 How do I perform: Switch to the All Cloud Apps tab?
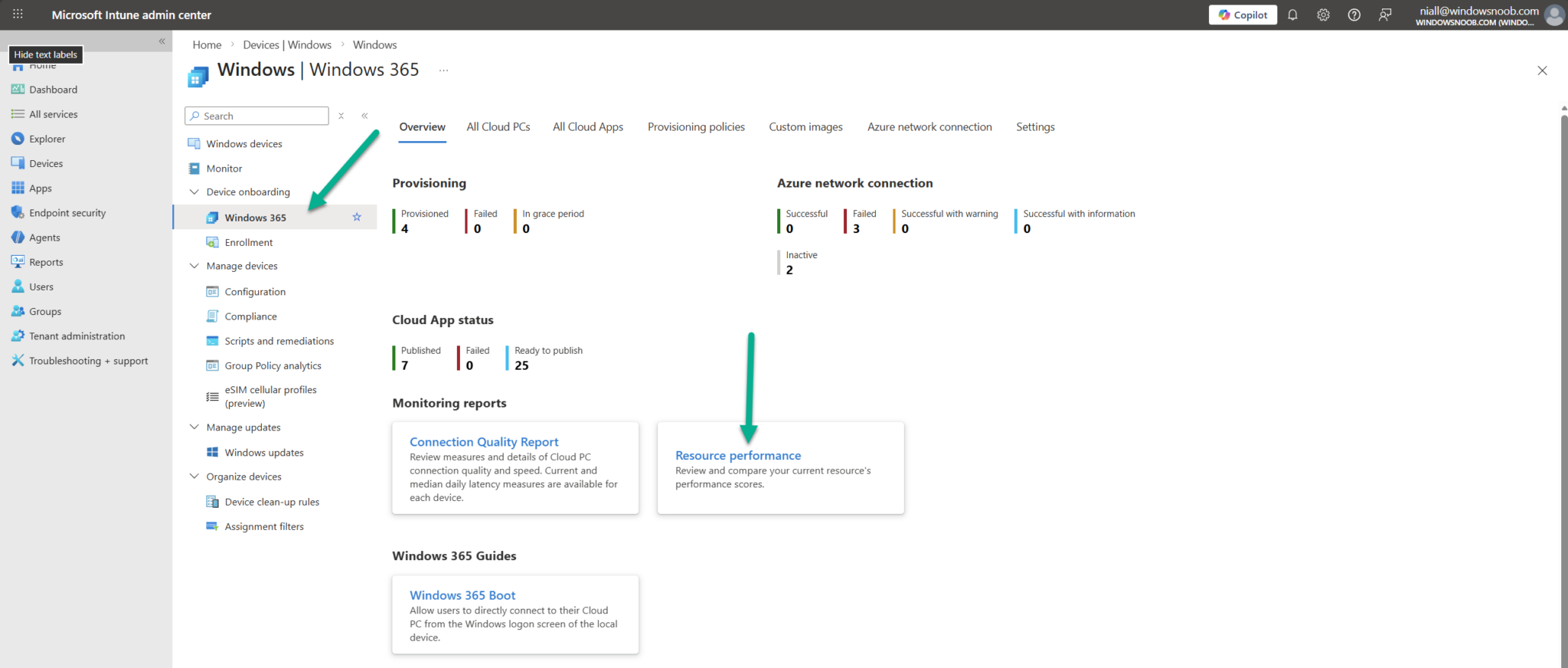coord(588,127)
